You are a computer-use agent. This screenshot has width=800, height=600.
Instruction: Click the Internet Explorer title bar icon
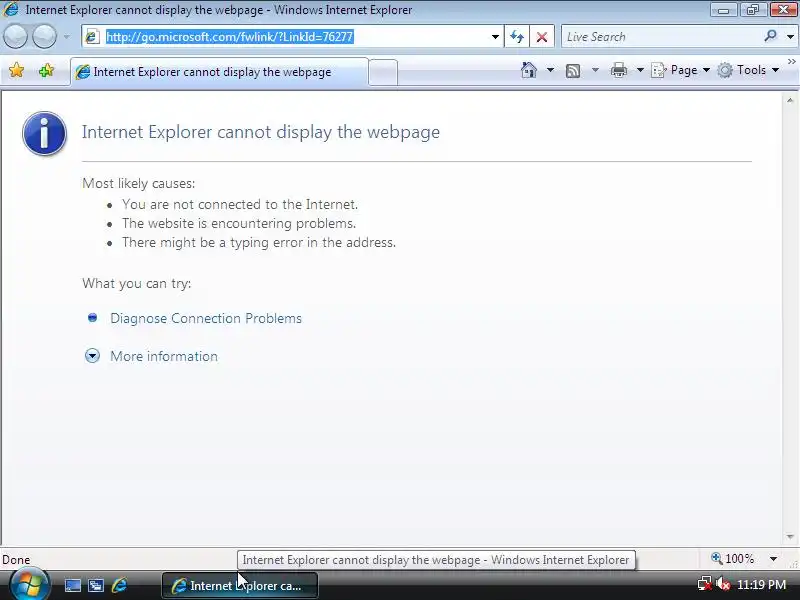click(x=11, y=9)
